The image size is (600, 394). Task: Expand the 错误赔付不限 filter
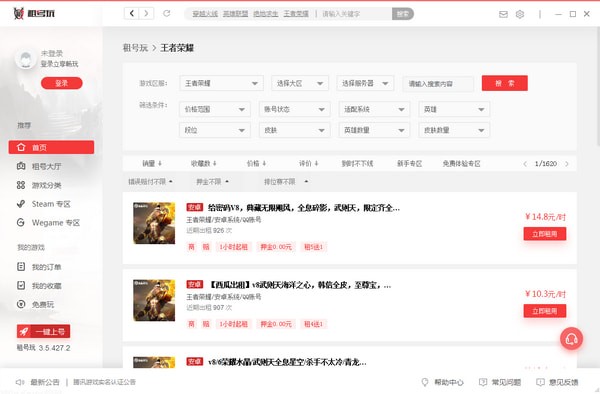click(150, 181)
